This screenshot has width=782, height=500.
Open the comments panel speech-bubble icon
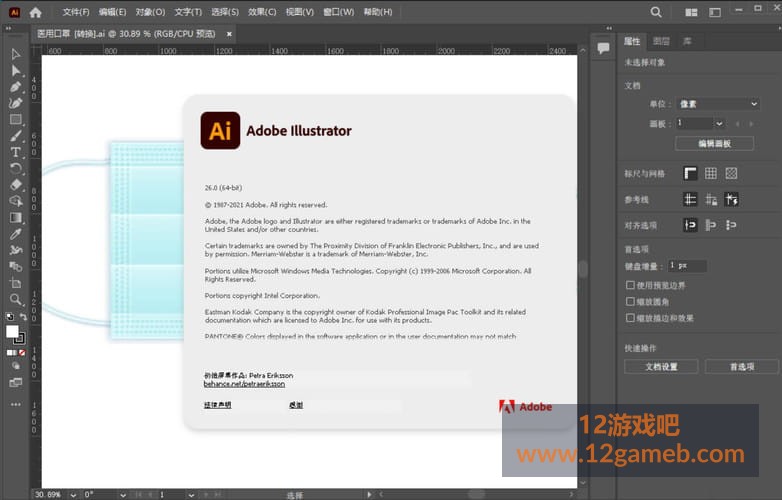point(603,48)
